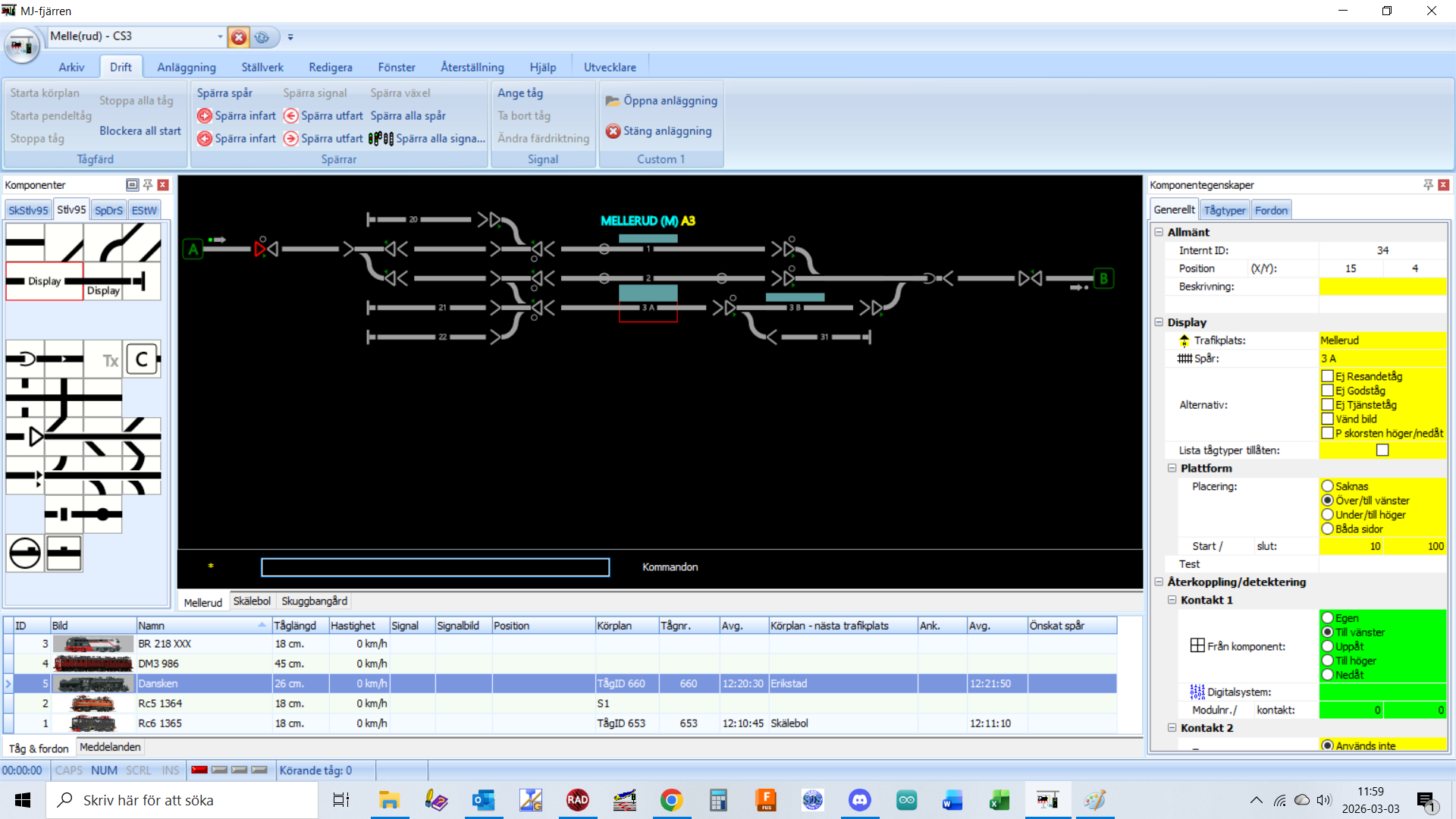Open the Anläggning ribbon tab
This screenshot has width=1456, height=819.
(187, 67)
